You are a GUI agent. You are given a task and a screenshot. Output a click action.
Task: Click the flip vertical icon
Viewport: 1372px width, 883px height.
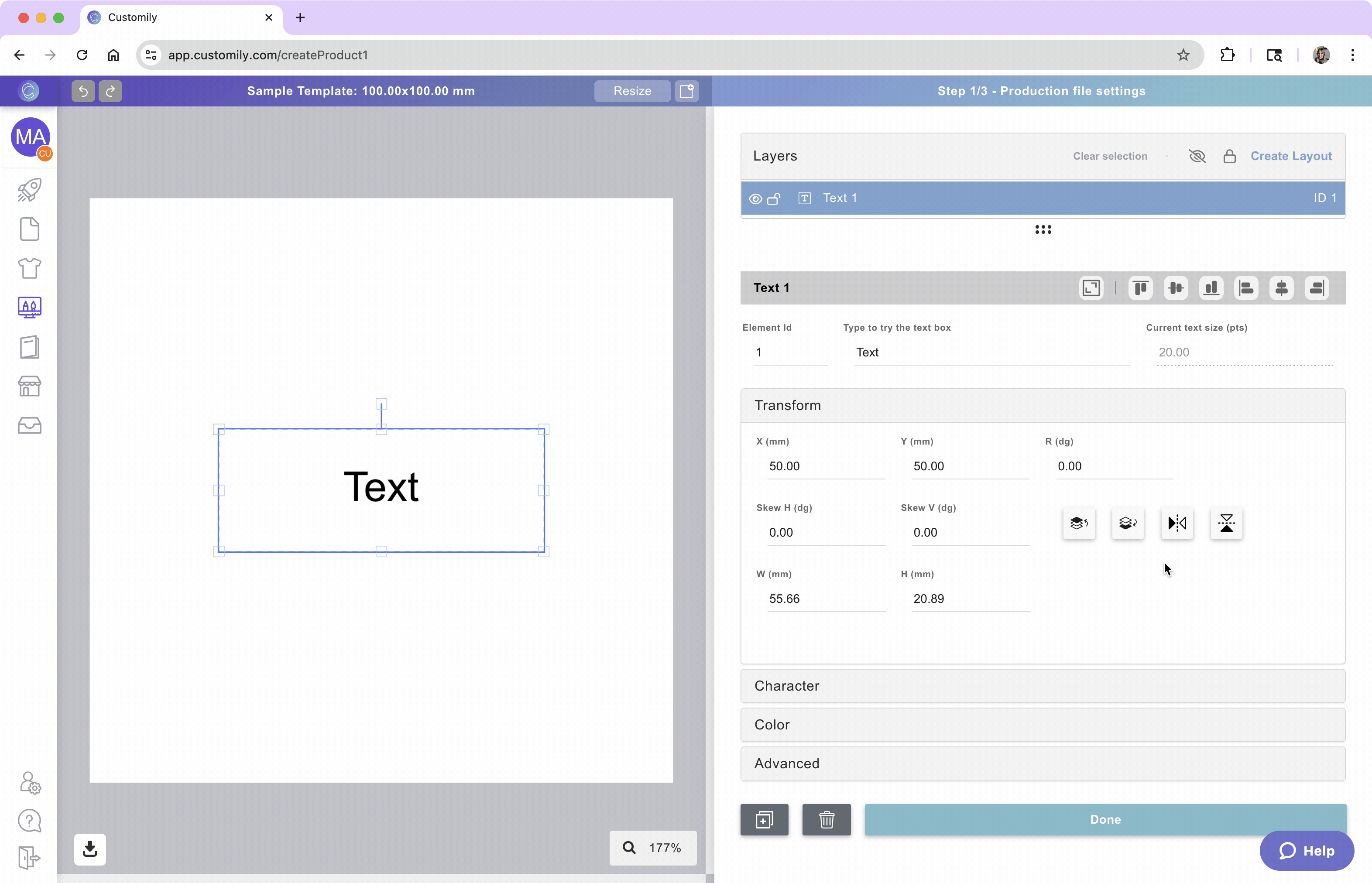coord(1226,523)
